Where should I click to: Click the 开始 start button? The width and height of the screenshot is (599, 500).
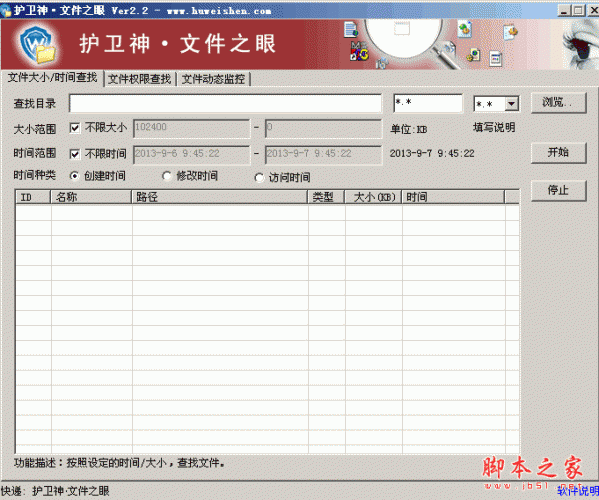(x=558, y=153)
